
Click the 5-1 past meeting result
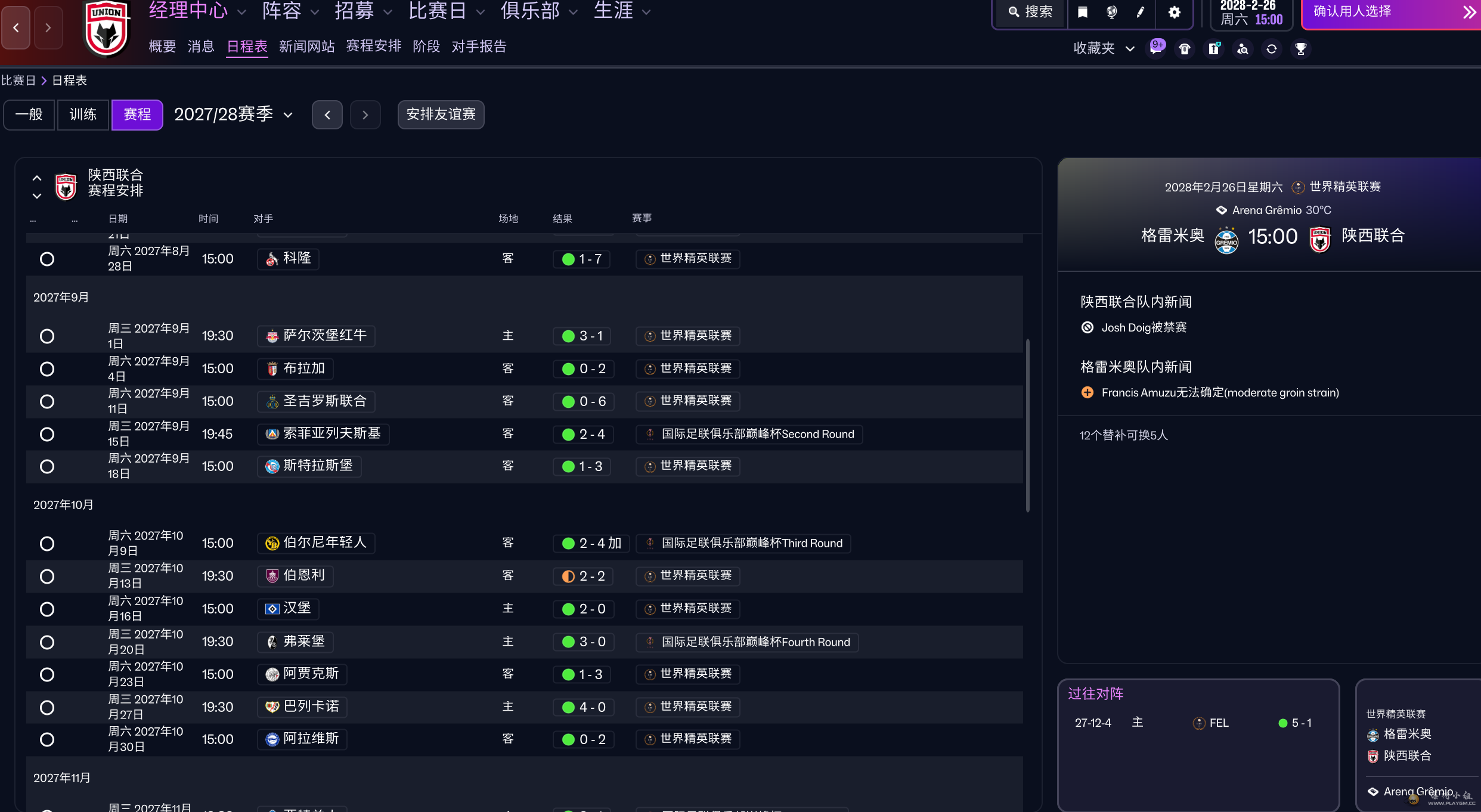(1295, 723)
